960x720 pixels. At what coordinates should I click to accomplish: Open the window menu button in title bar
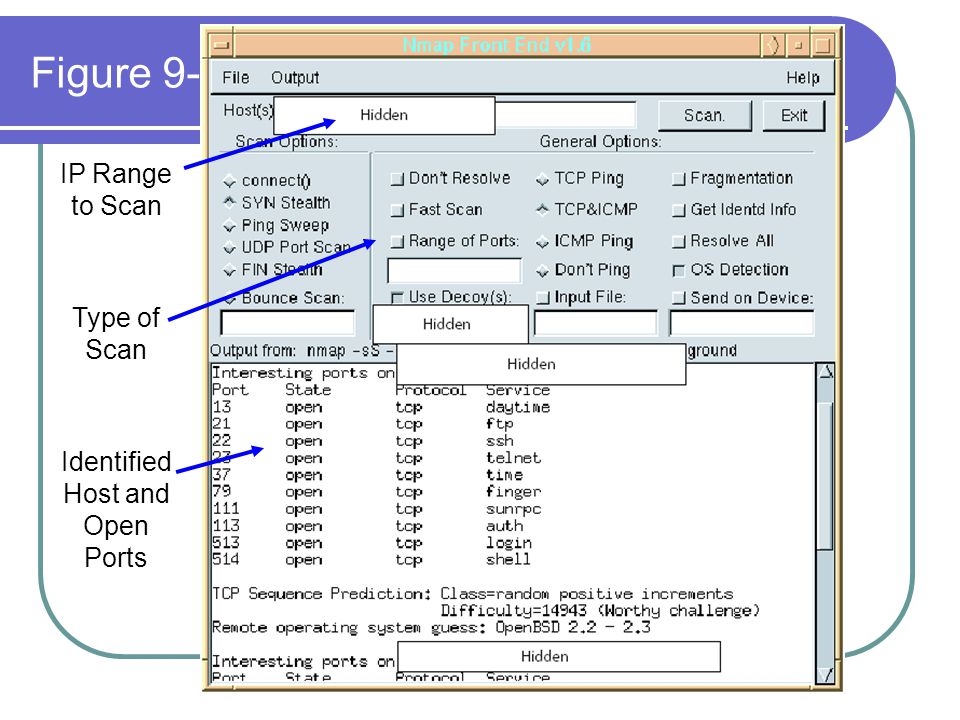point(222,45)
